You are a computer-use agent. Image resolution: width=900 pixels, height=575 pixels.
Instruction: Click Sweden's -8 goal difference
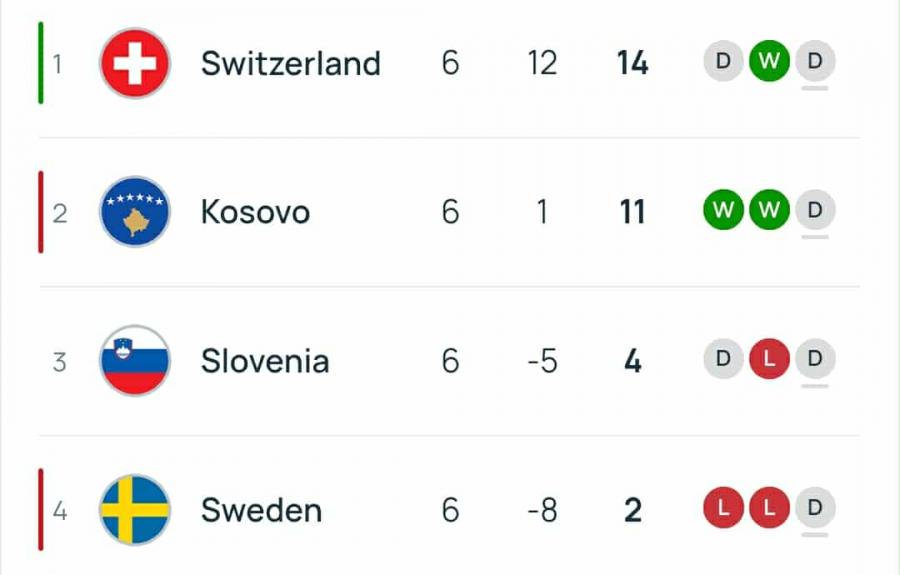(542, 510)
